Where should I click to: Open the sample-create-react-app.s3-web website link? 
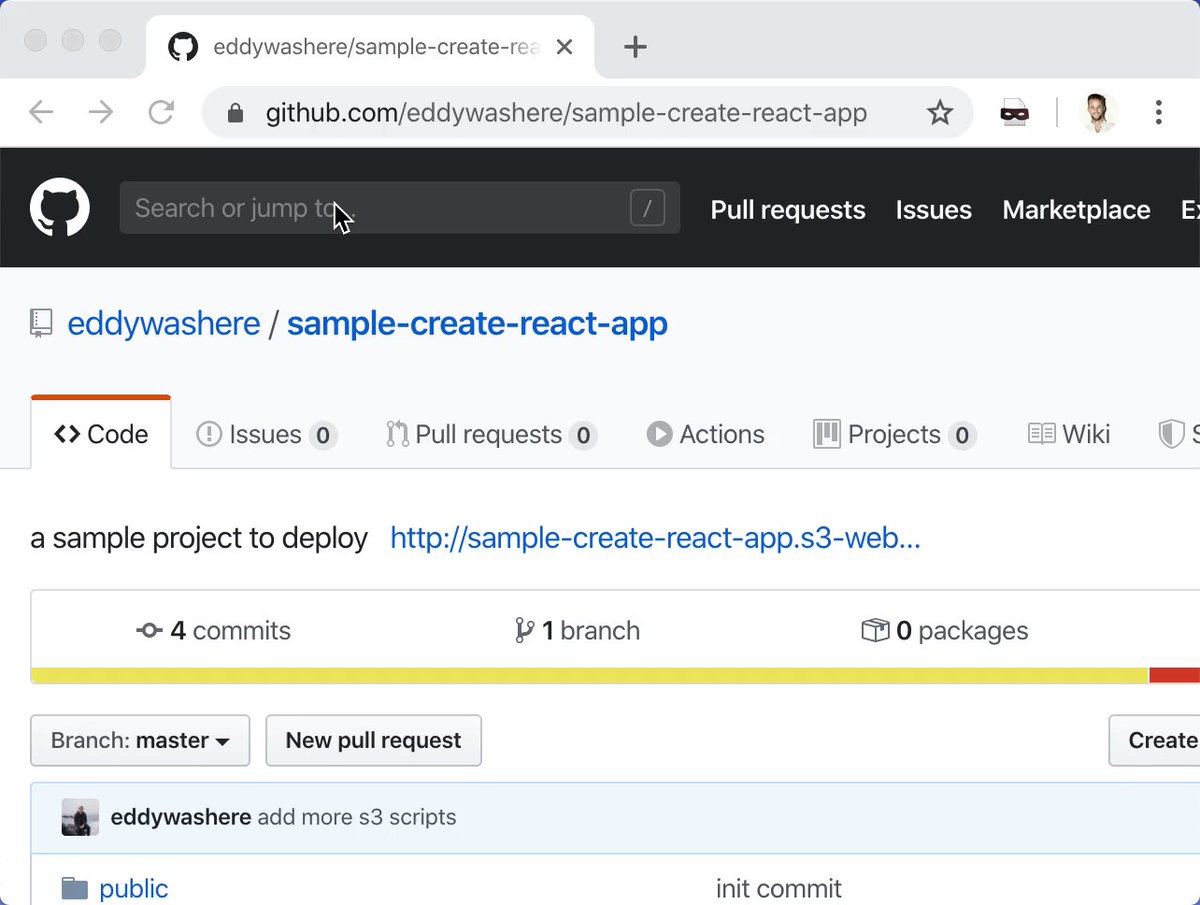tap(655, 538)
